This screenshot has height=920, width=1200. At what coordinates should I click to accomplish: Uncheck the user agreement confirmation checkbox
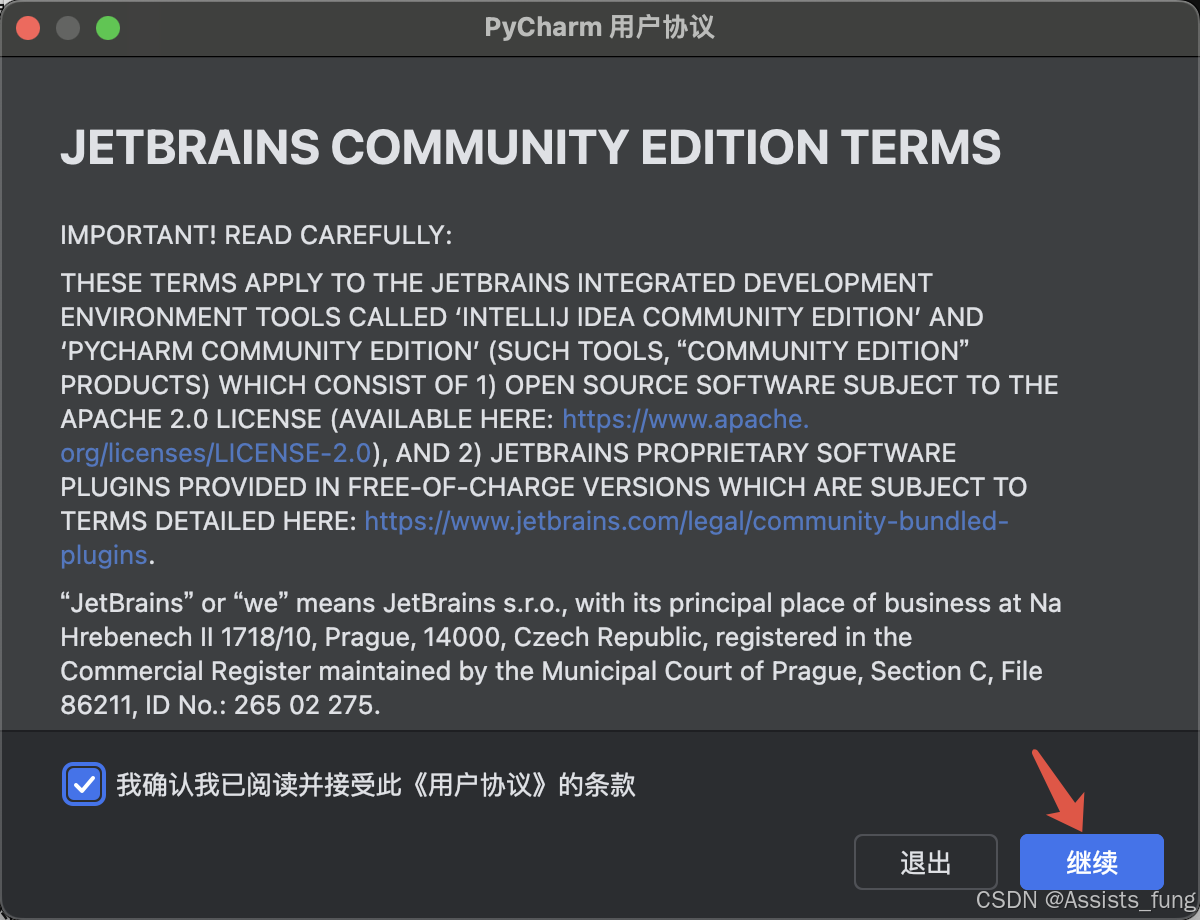(x=83, y=785)
